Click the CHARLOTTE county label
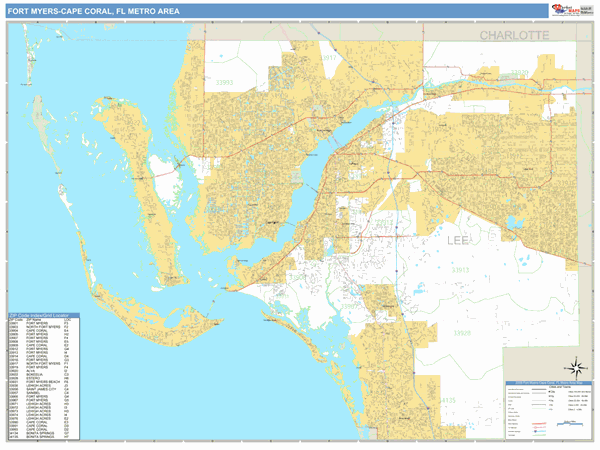Viewport: 600px width, 450px height. [x=514, y=35]
